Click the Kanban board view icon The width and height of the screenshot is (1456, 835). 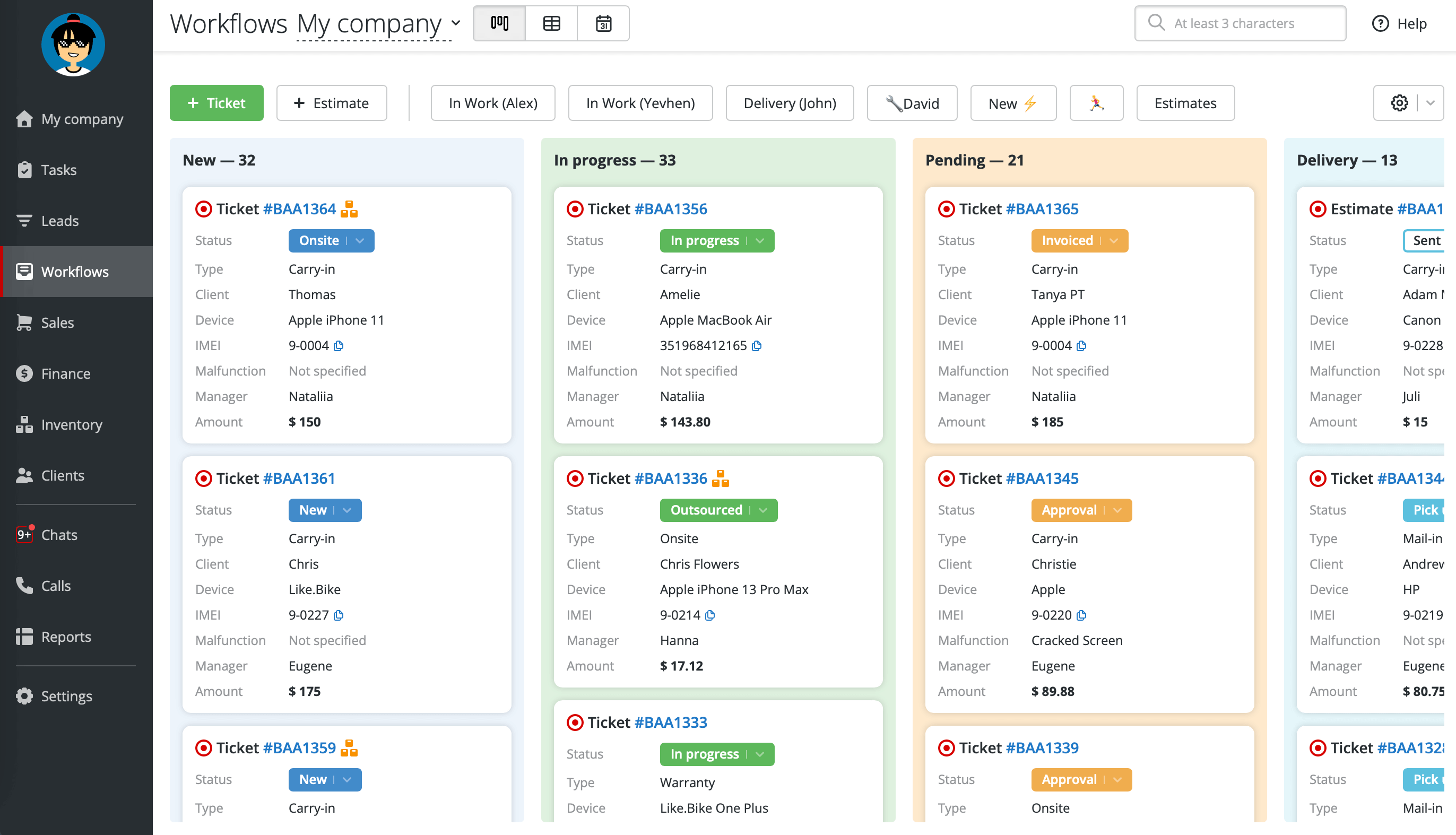499,22
